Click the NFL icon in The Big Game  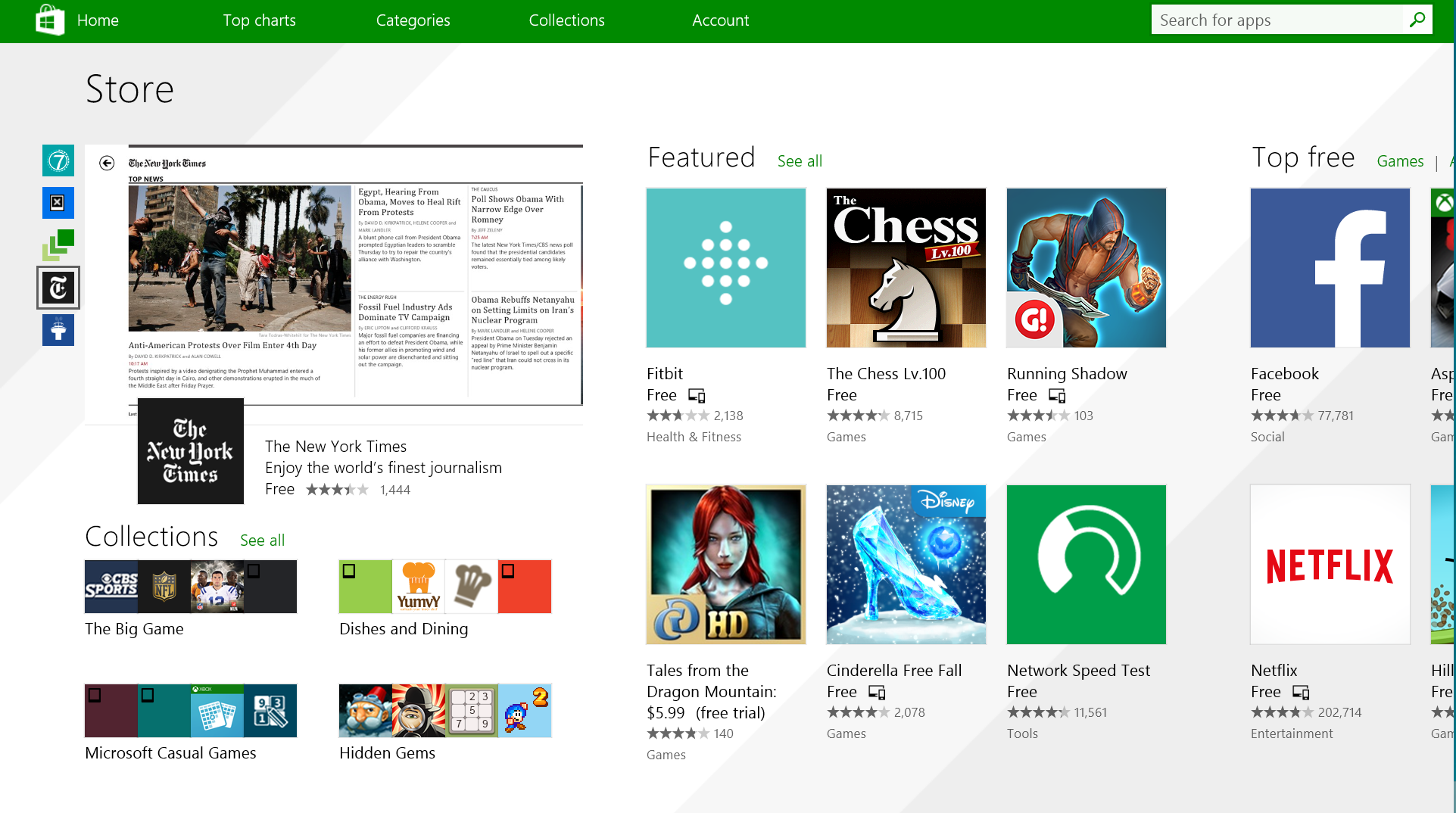164,587
